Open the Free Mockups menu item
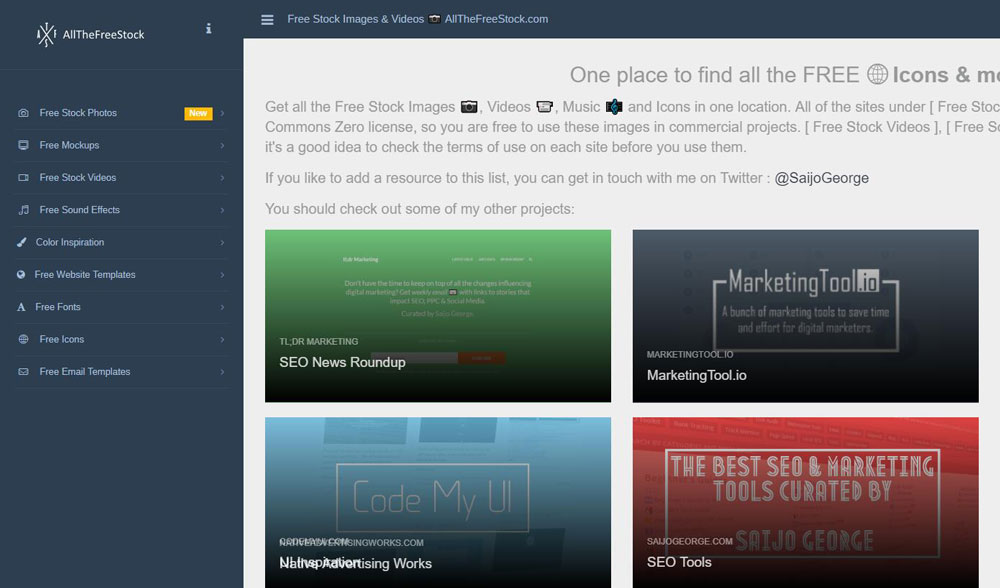This screenshot has width=1000, height=588. click(x=121, y=145)
